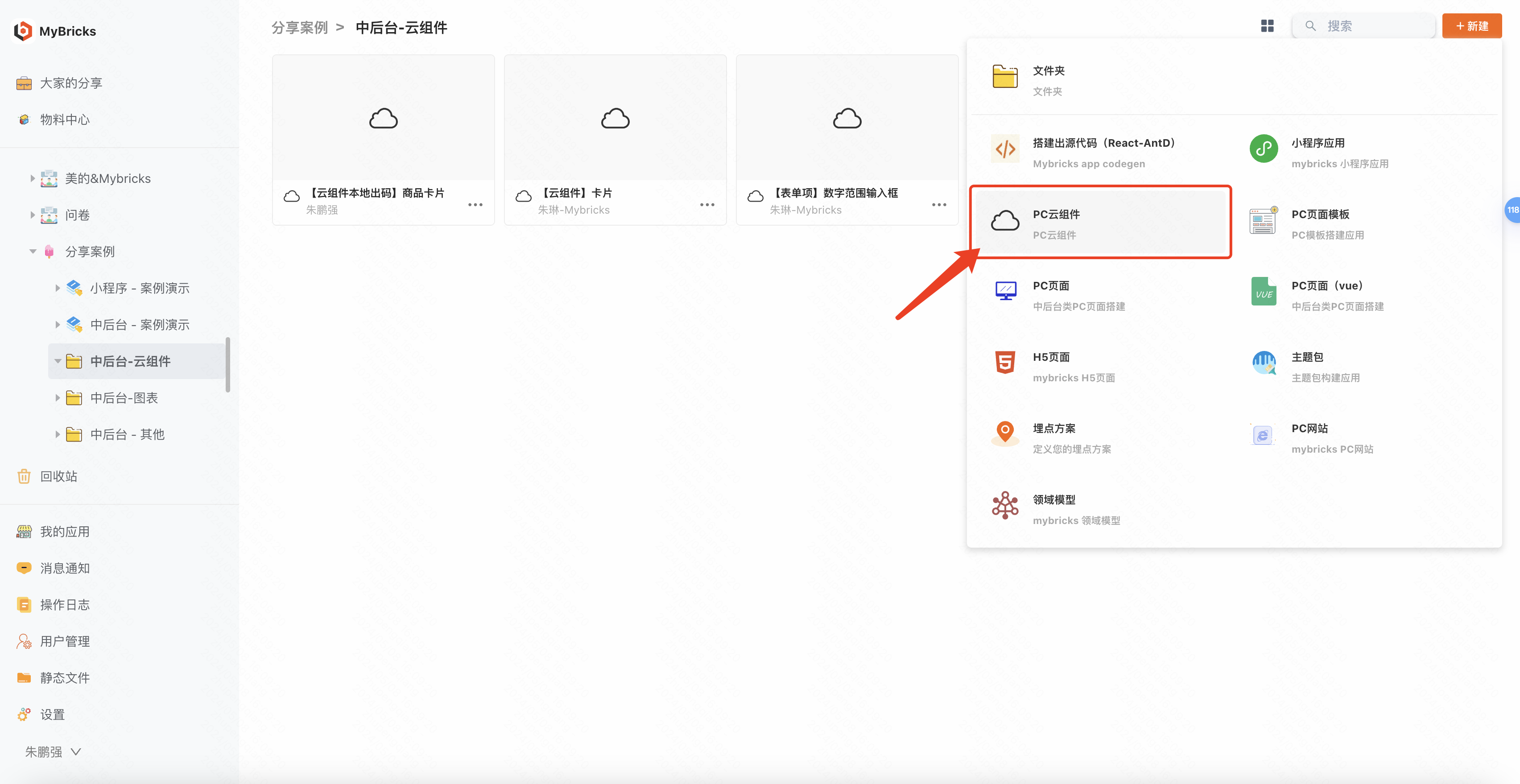Choose 埋点方案 location pin icon
1520x784 pixels.
pyautogui.click(x=1005, y=433)
